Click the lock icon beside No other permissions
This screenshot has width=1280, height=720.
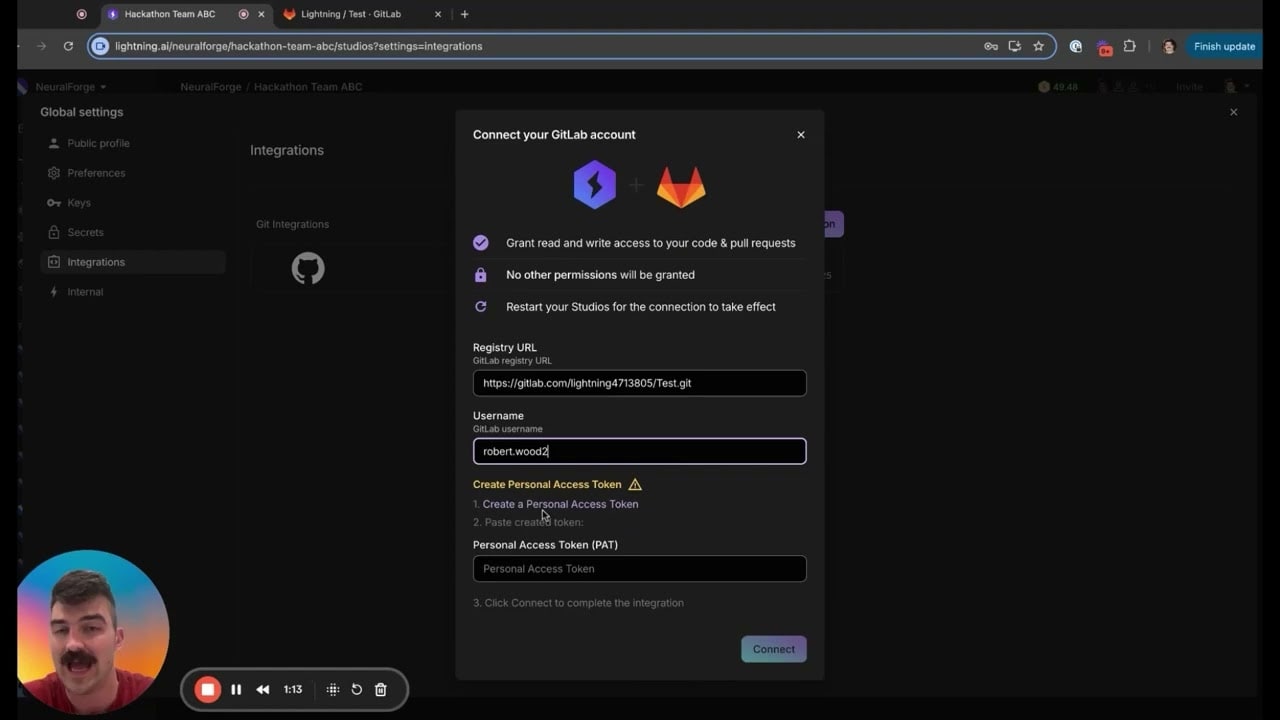pos(481,275)
